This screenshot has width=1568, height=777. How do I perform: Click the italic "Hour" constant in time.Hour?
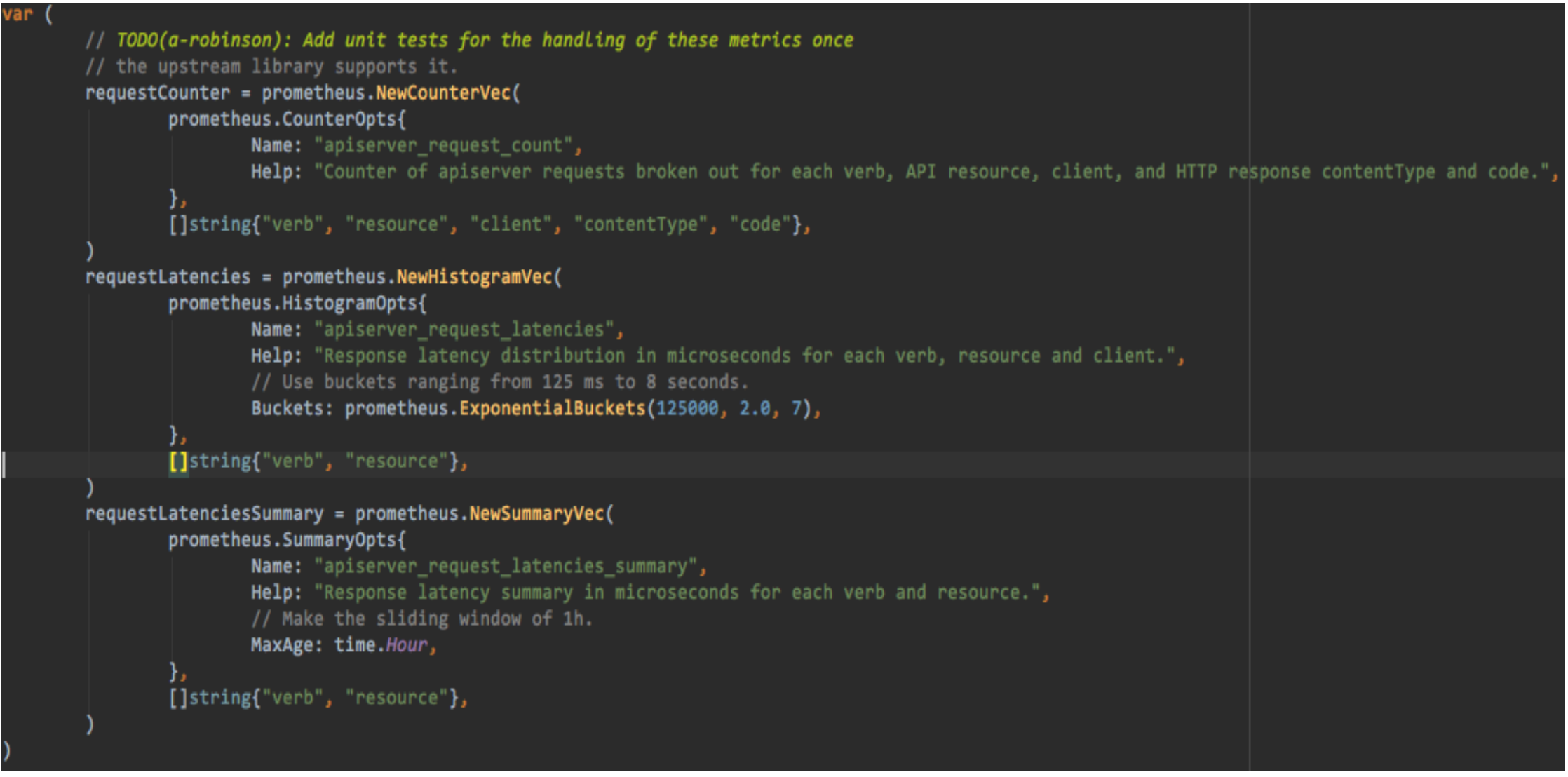point(407,645)
